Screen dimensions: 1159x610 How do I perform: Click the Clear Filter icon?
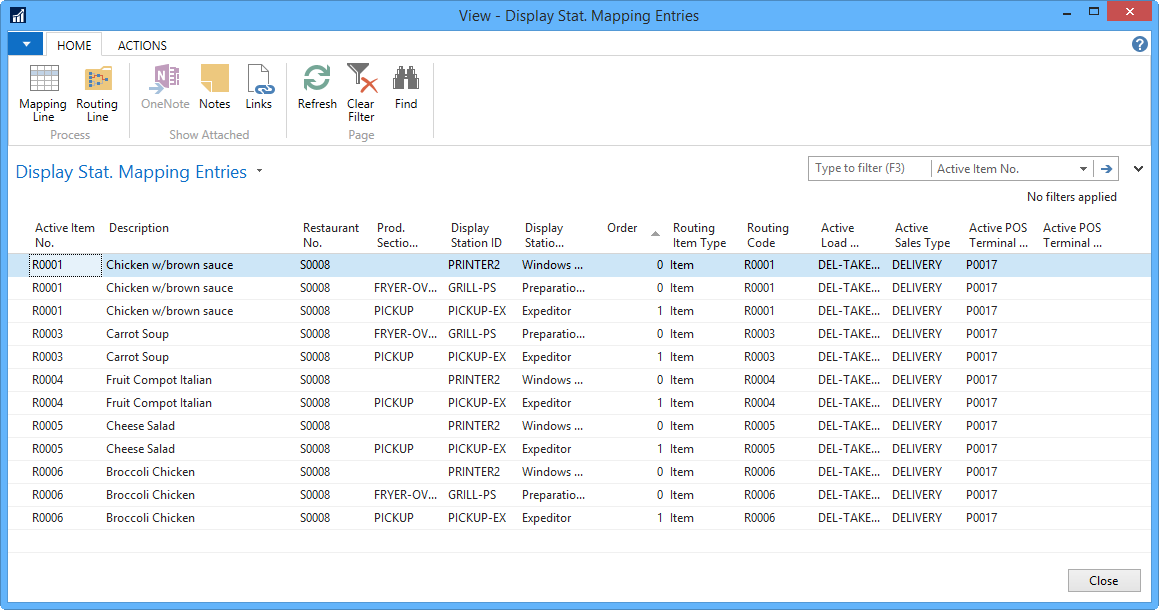pyautogui.click(x=361, y=80)
